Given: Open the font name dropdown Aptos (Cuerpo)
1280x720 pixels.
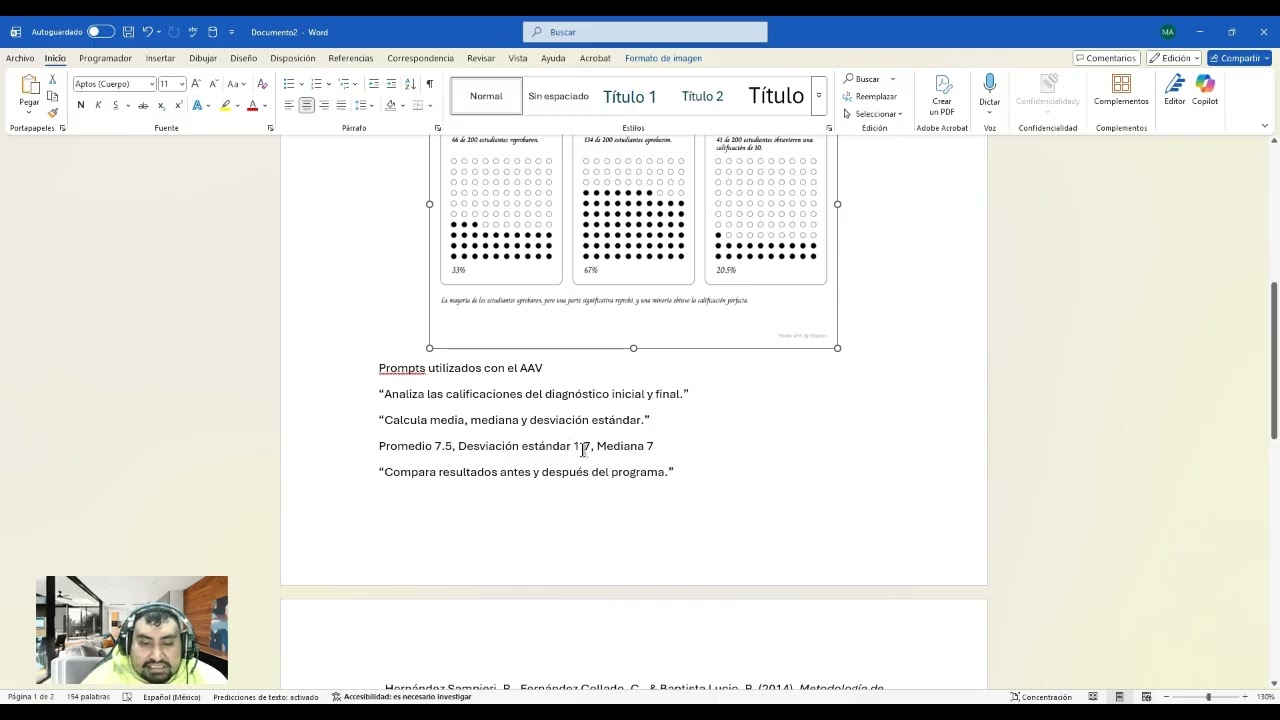Looking at the screenshot, I should coord(152,84).
